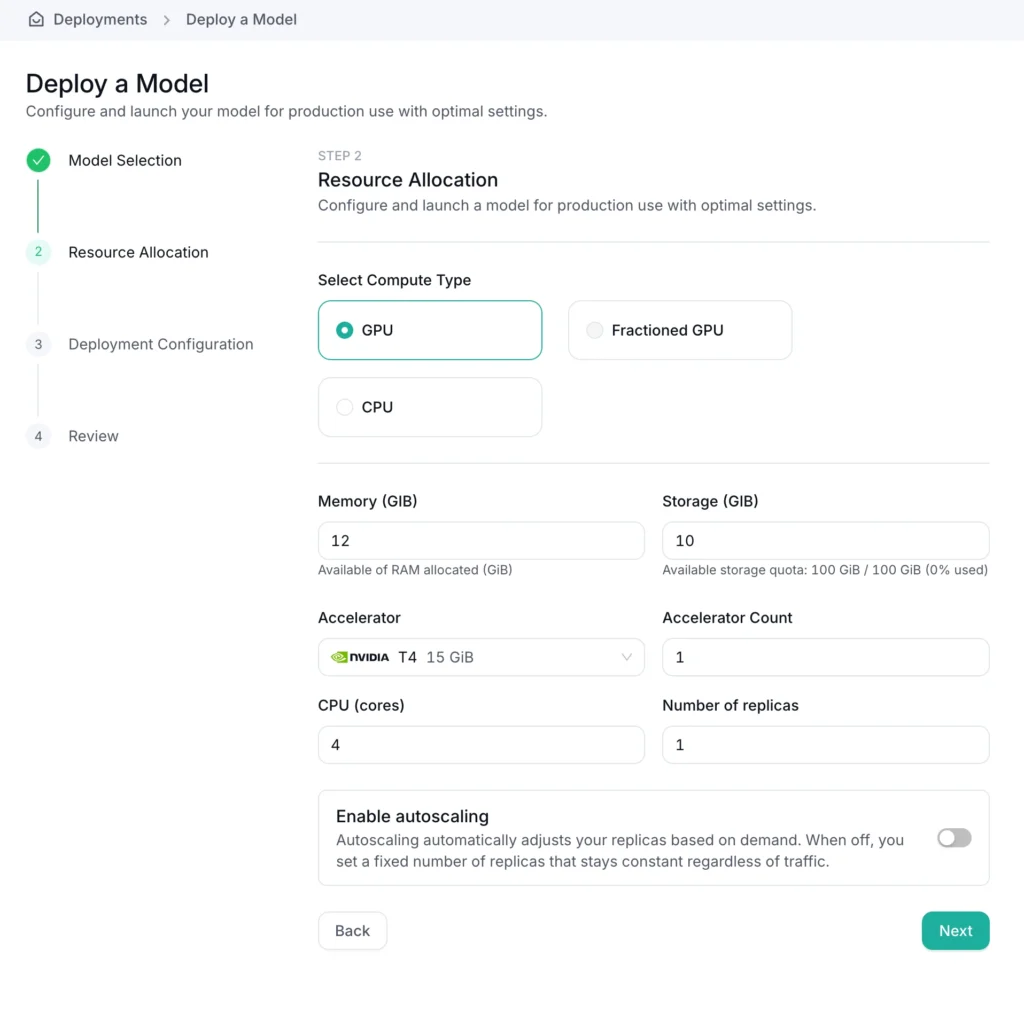The image size is (1024, 1013).
Task: Click the green Model Selection checkmark icon
Action: click(38, 160)
